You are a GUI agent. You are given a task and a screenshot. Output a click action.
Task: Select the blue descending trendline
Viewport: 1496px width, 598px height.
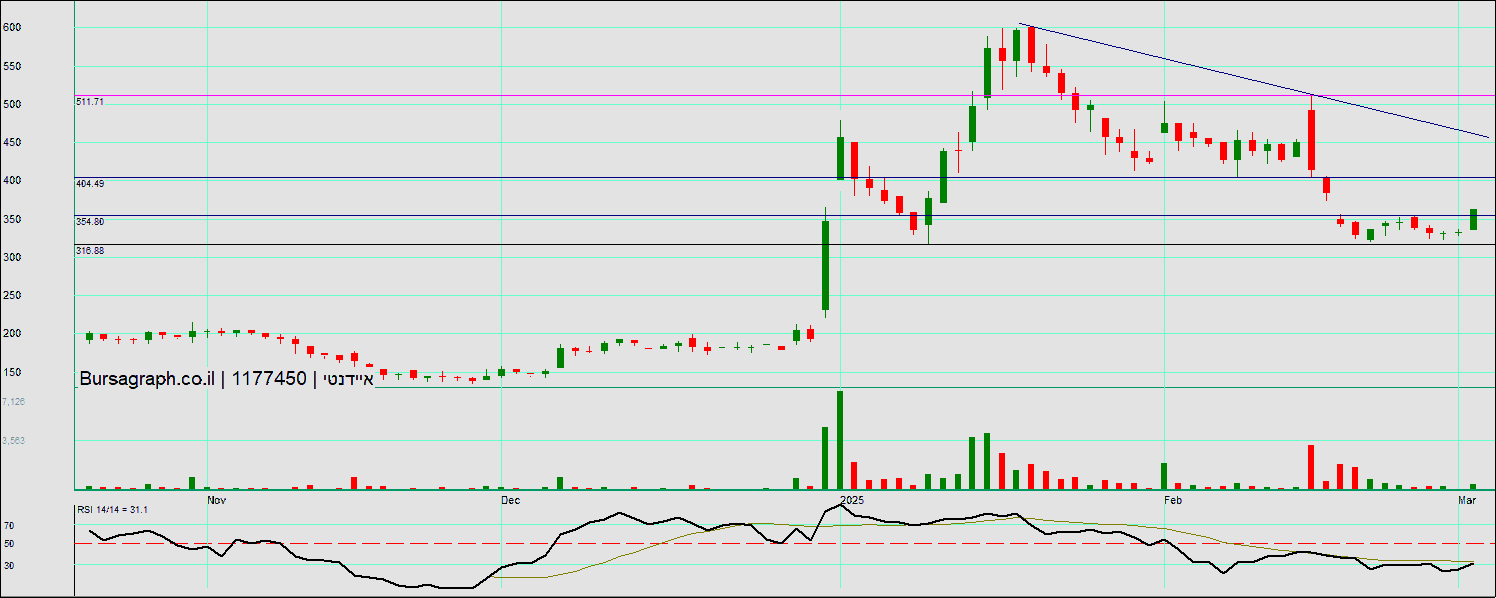coord(1254,80)
